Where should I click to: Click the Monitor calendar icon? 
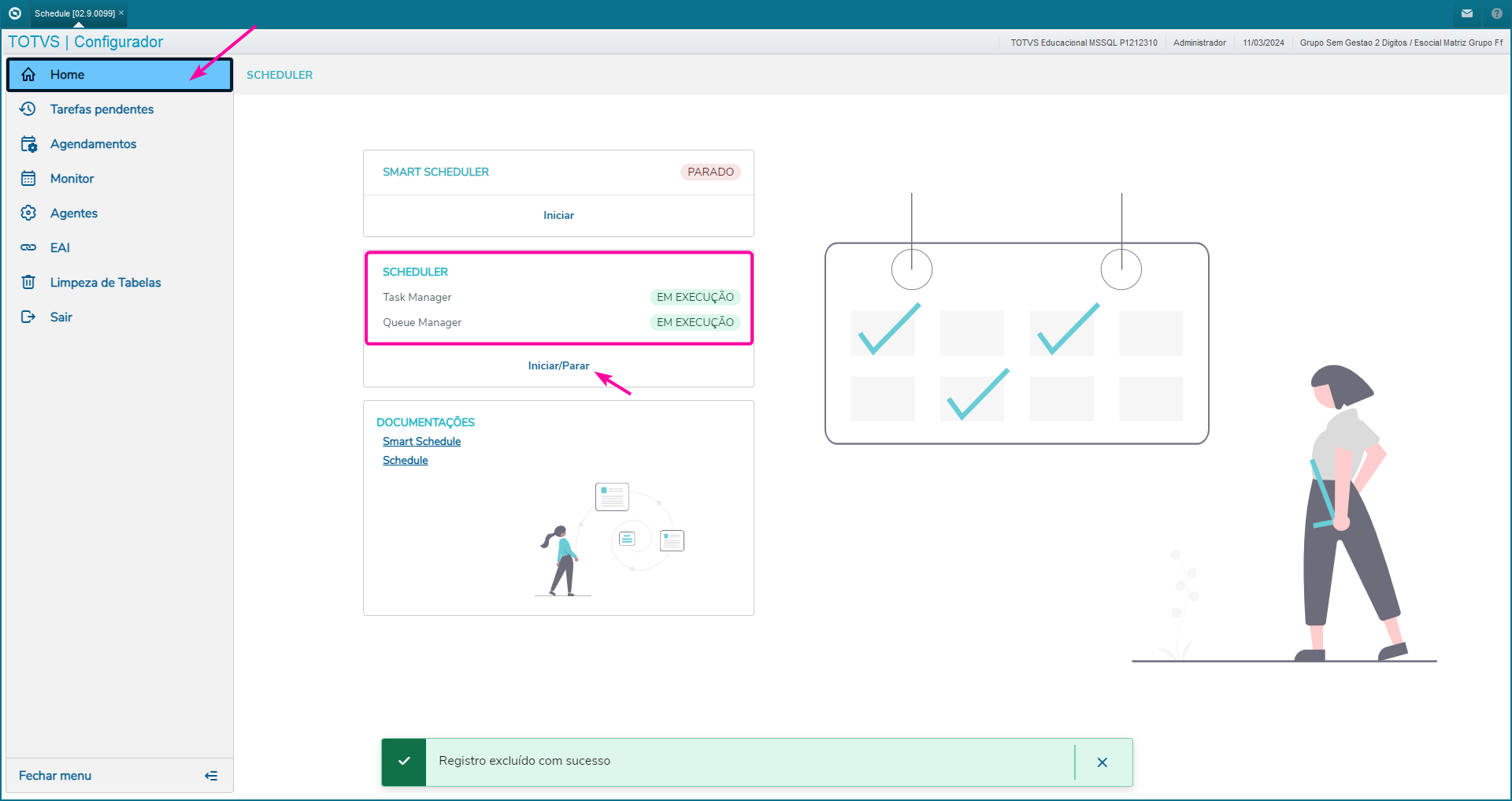click(28, 179)
